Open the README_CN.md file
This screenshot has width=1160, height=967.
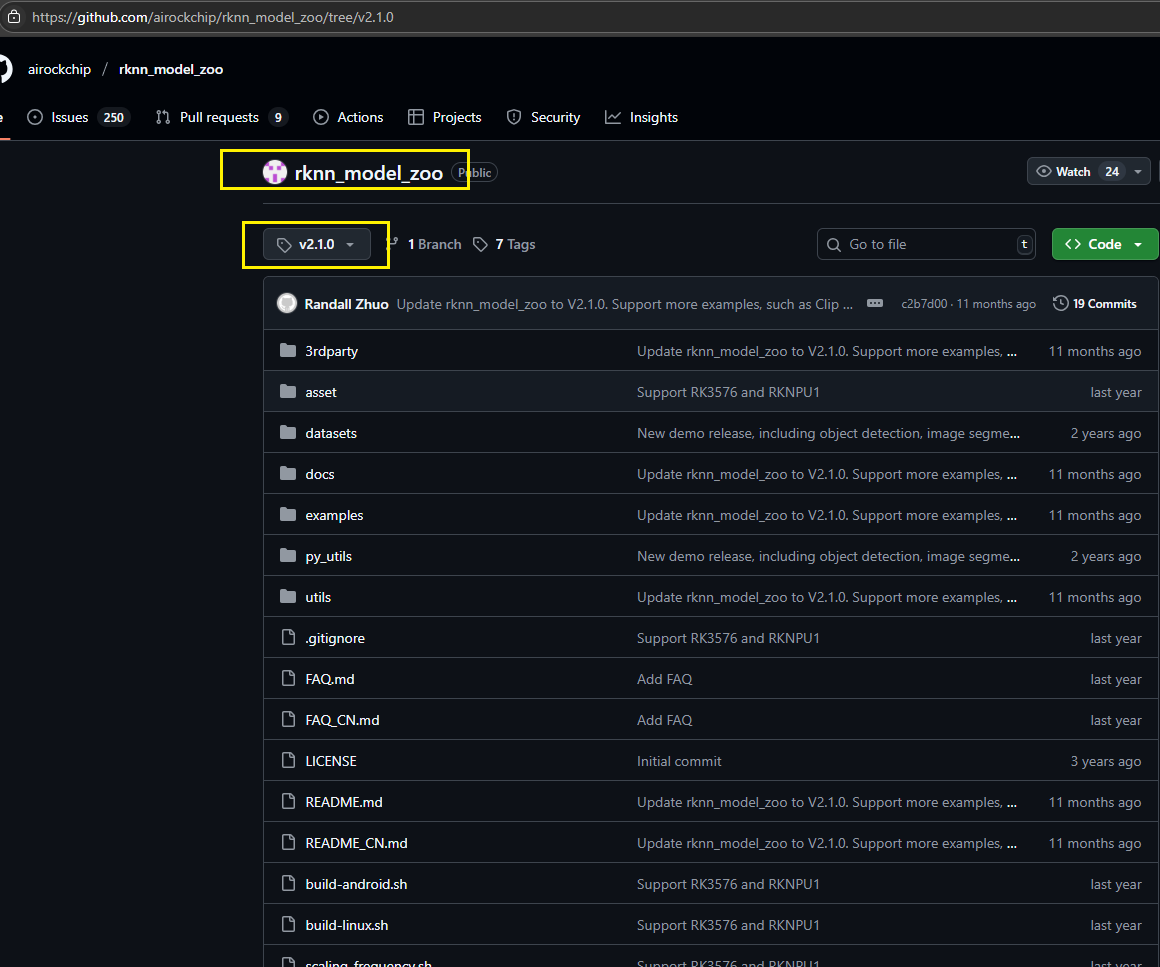tap(357, 843)
